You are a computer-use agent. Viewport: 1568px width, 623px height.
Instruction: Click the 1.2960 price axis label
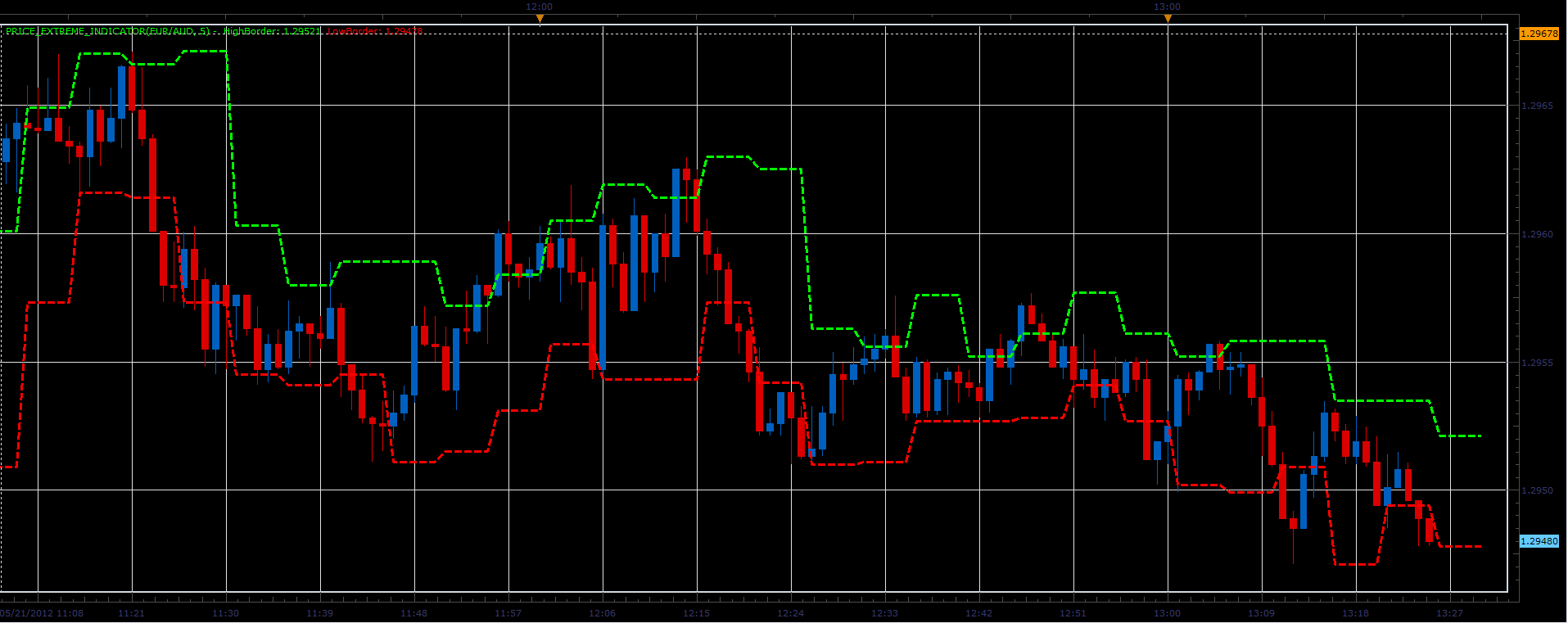tap(1537, 234)
